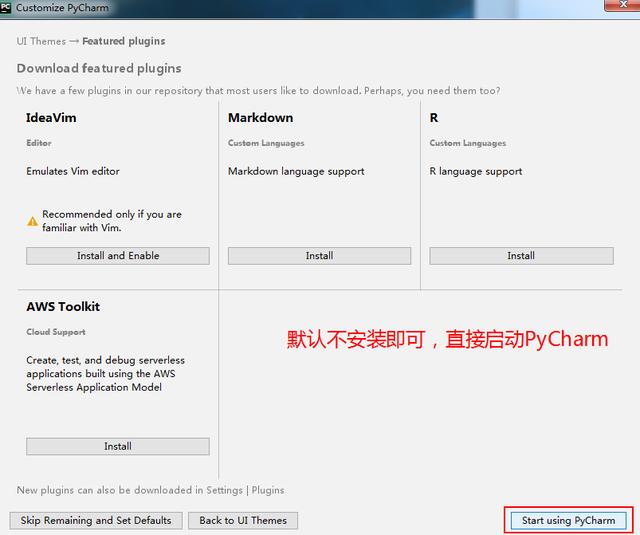Image resolution: width=640 pixels, height=535 pixels.
Task: Click Start using PyCharm
Action: pos(569,521)
